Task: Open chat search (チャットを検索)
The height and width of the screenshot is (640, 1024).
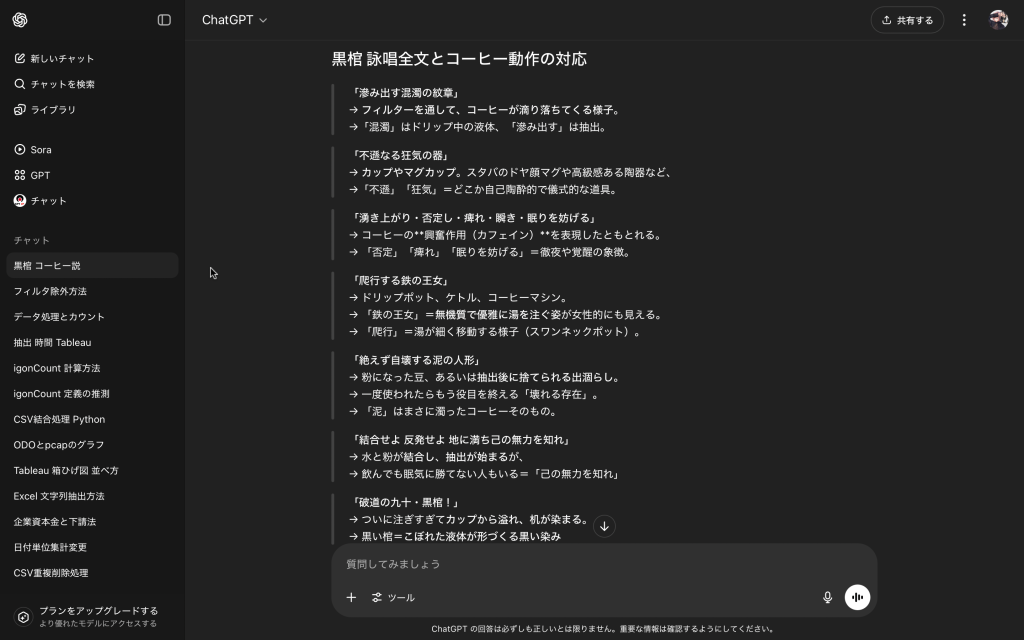Action: click(x=62, y=84)
